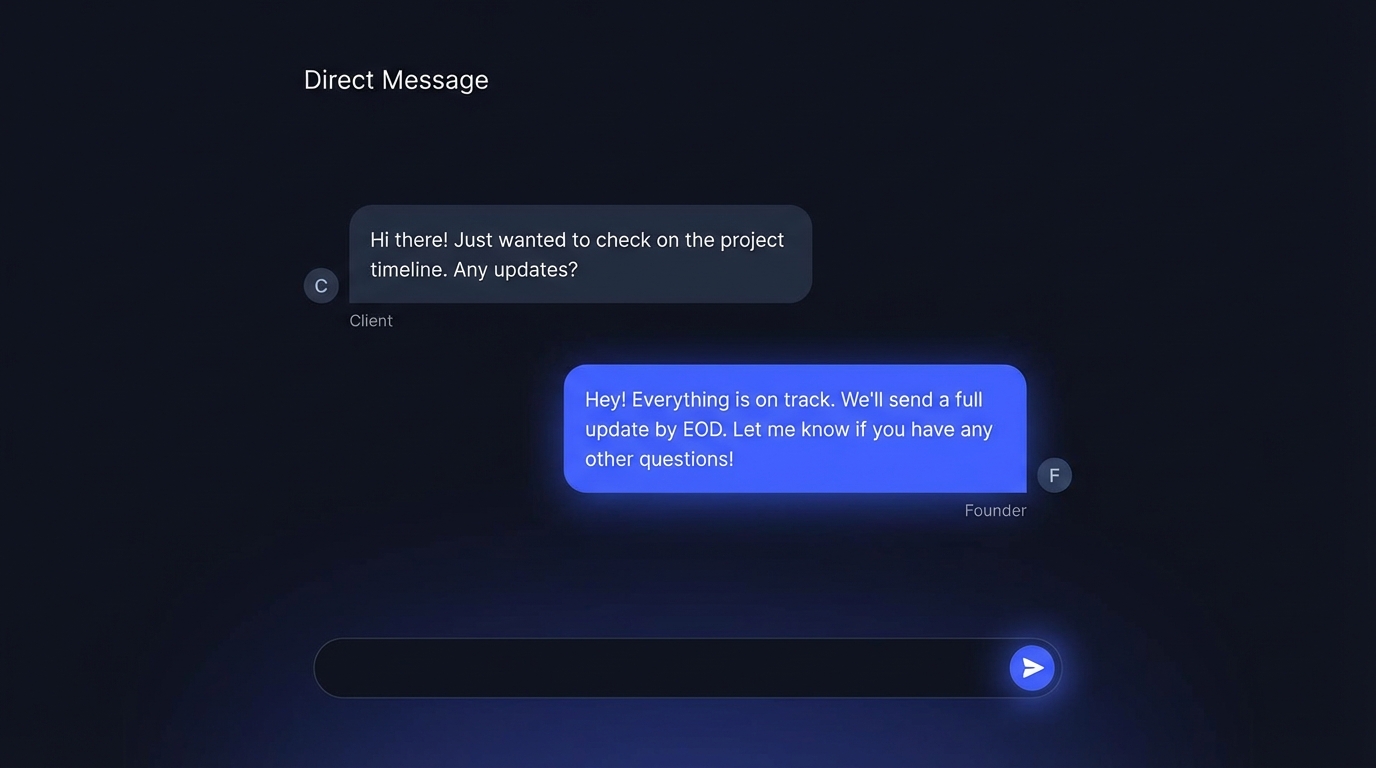The image size is (1376, 768).
Task: Click the "Direct Message" heading
Action: coord(396,80)
